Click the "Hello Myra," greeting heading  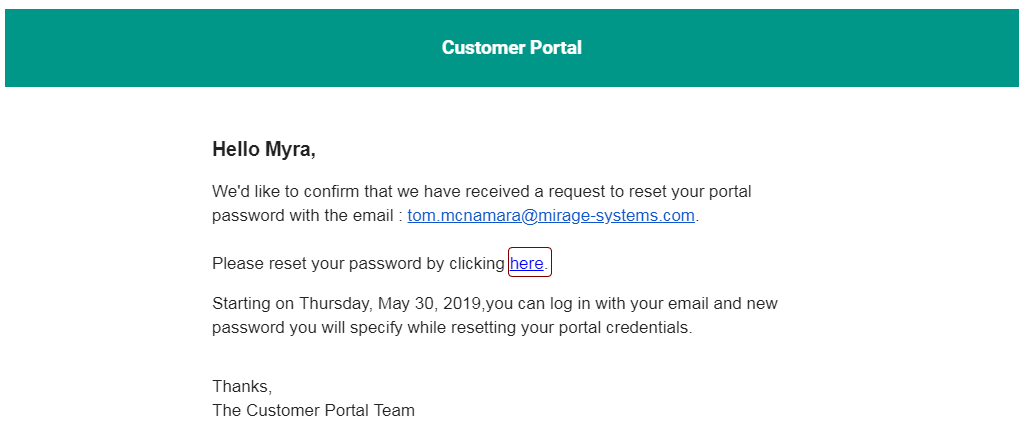pos(264,150)
